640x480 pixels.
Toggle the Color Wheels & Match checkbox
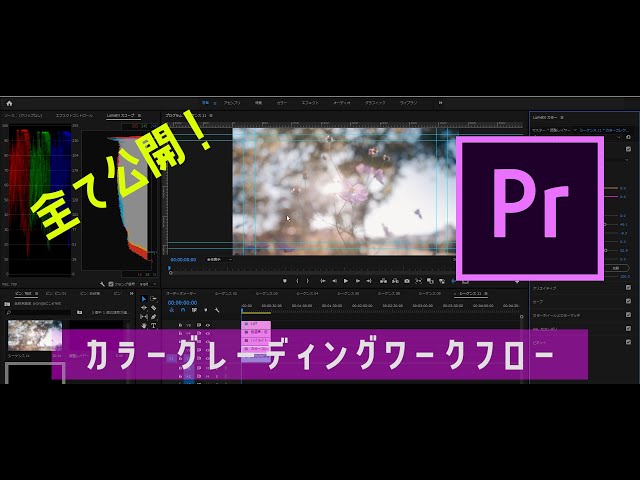coord(628,315)
